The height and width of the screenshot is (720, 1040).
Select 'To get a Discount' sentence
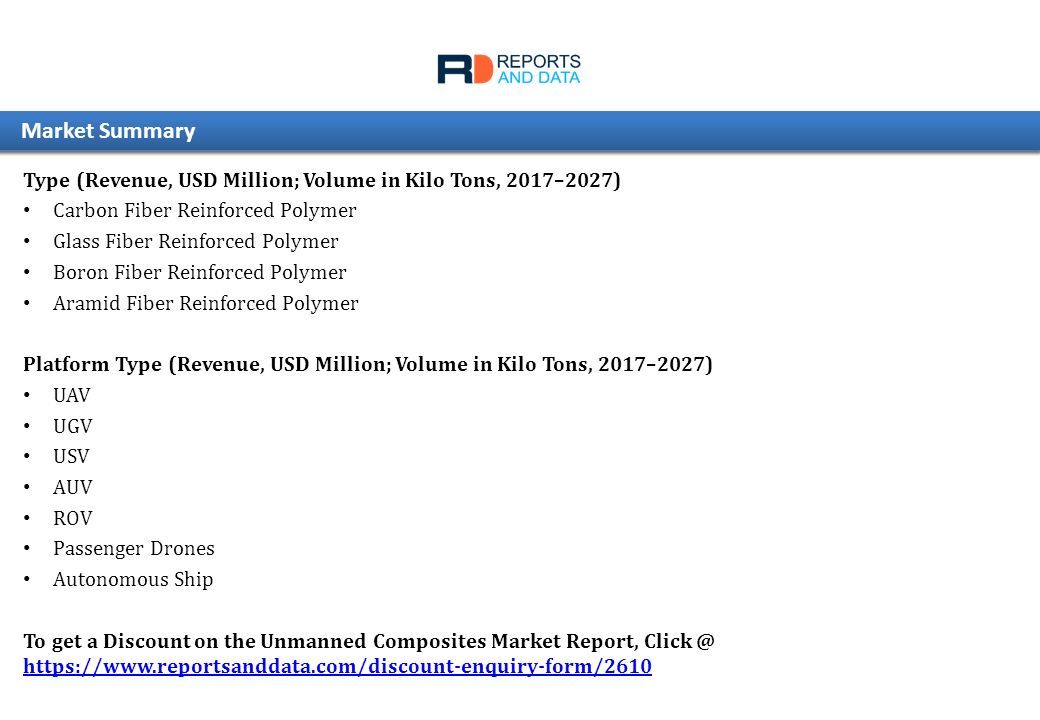369,641
